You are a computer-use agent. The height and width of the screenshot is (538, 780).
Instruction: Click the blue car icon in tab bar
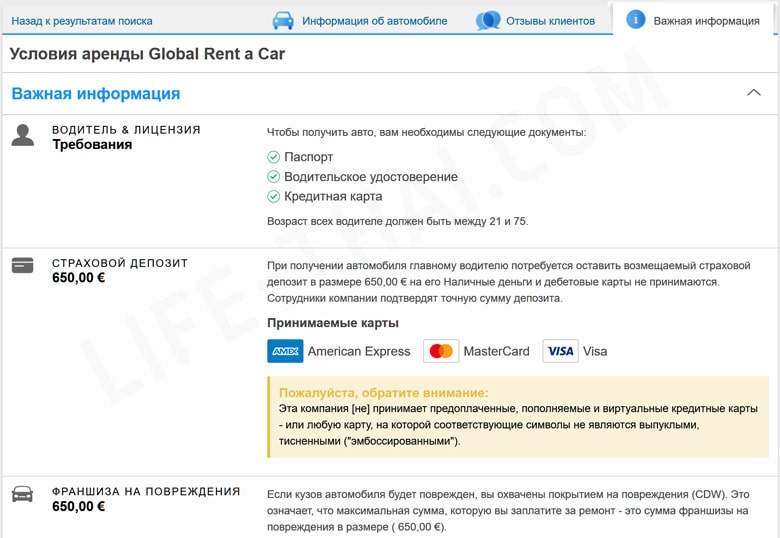click(283, 20)
